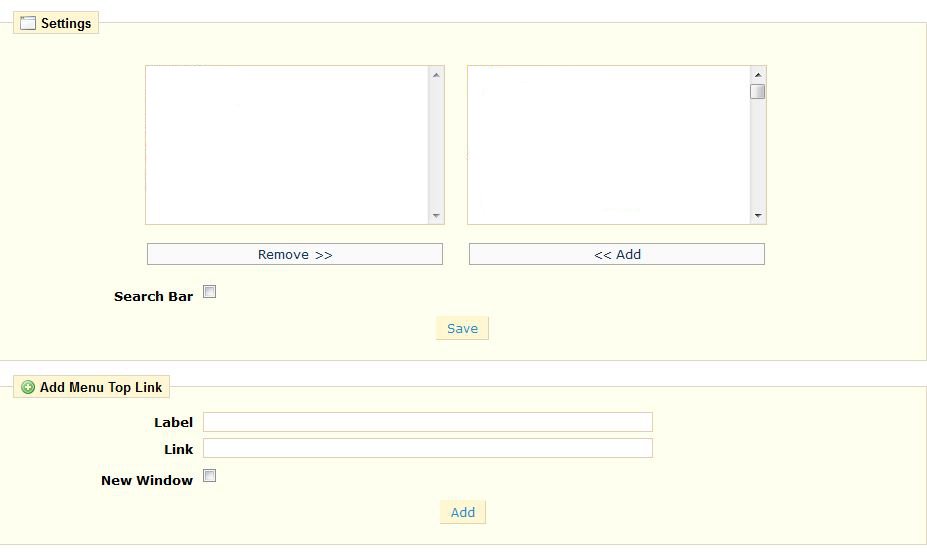Screen dimensions: 927x556
Task: Focus the Label text field
Action: pos(427,422)
